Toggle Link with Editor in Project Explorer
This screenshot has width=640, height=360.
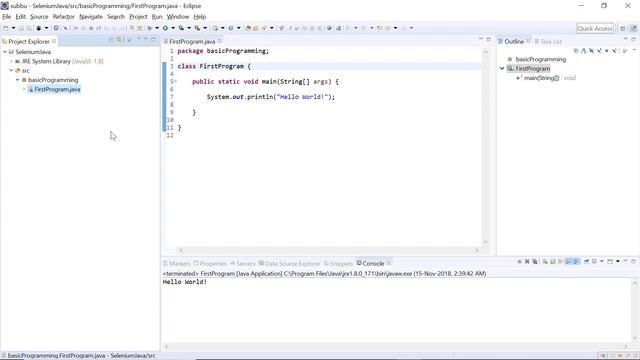tap(119, 40)
